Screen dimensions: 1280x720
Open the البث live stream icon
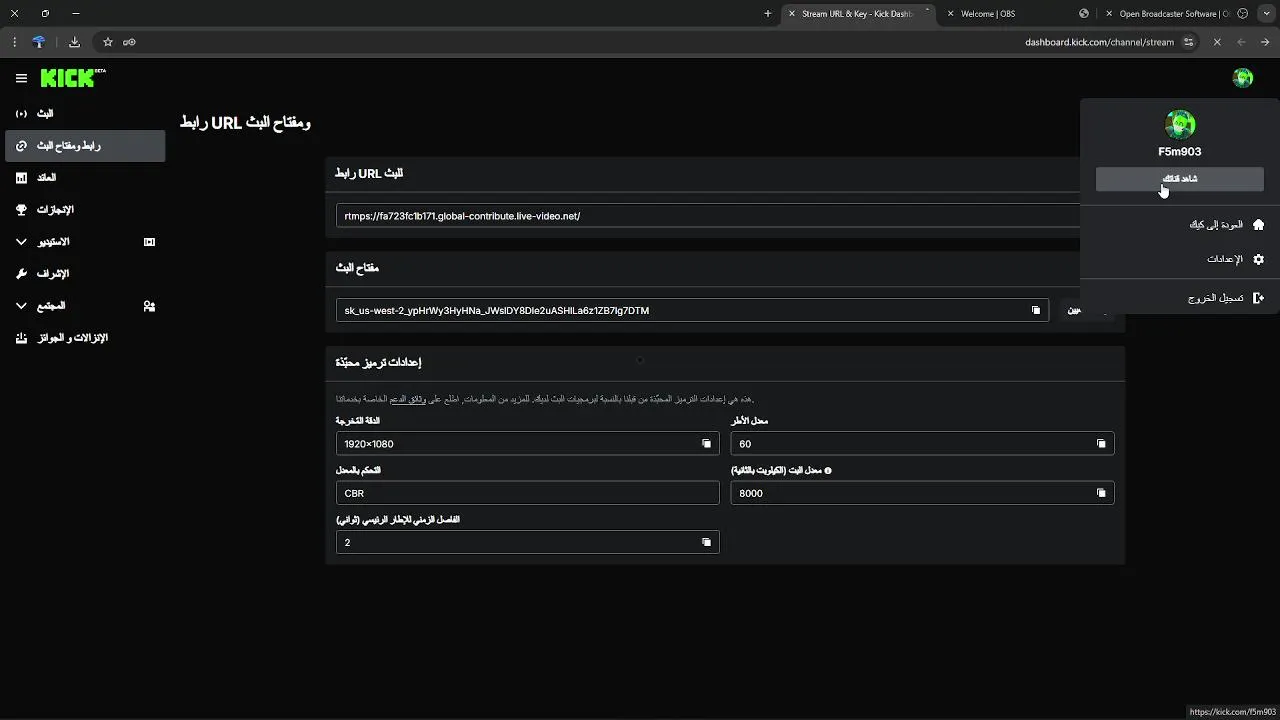tap(21, 114)
